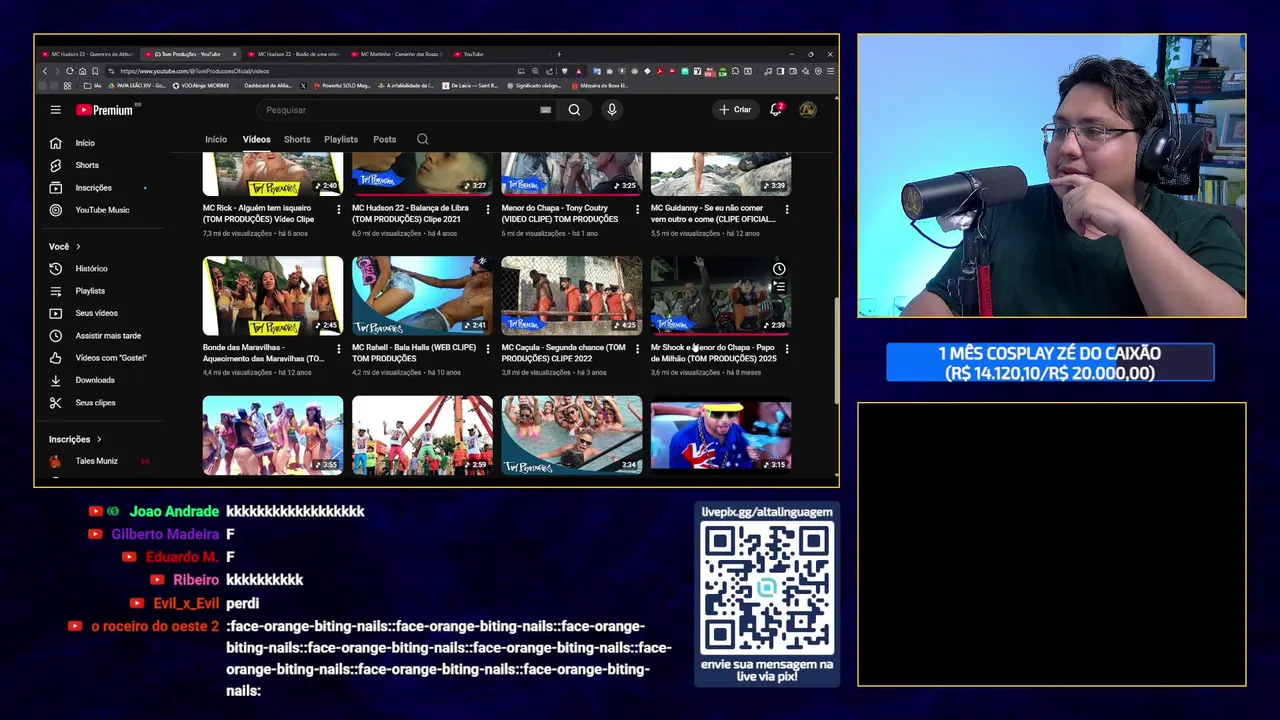Open Seus clipes in the sidebar

97,402
